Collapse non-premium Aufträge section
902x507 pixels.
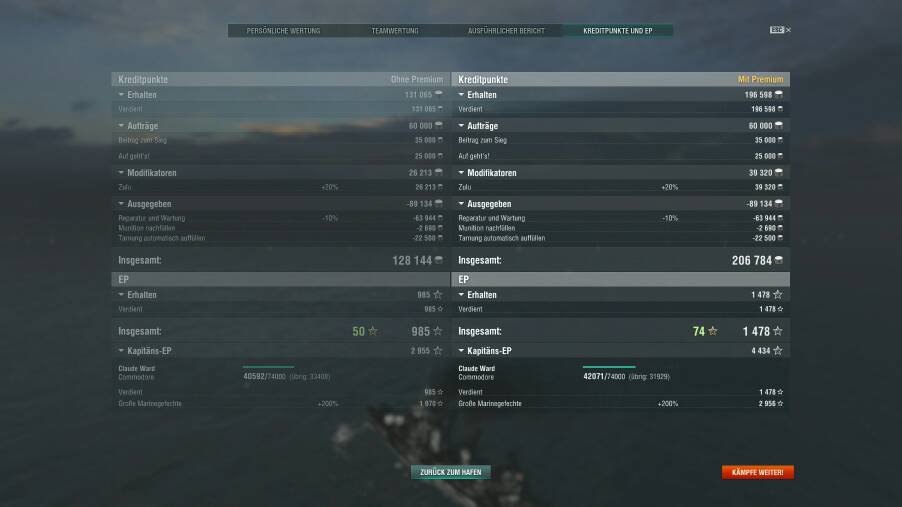[121, 125]
